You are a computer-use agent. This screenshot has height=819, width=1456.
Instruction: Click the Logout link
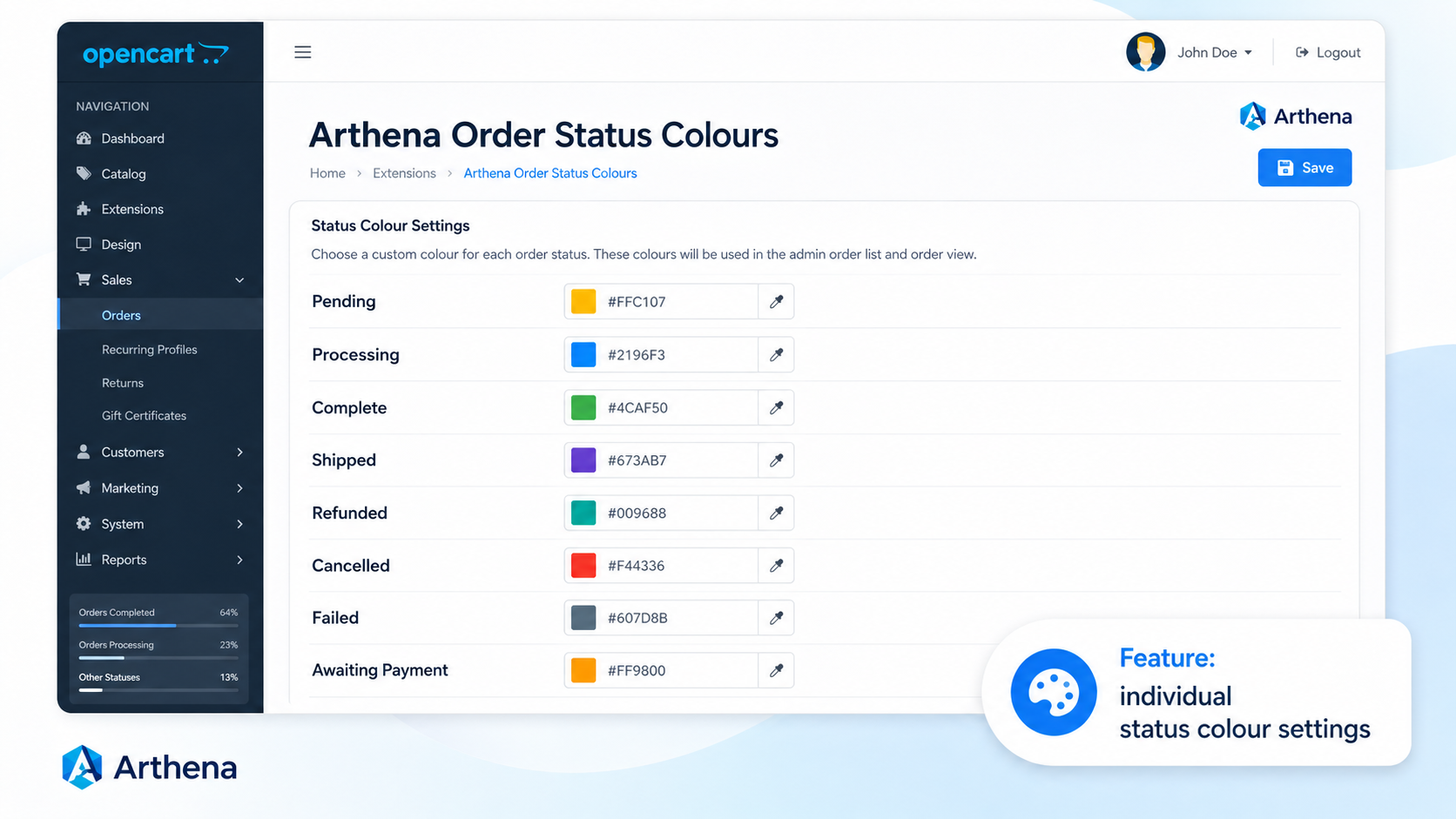[1328, 52]
